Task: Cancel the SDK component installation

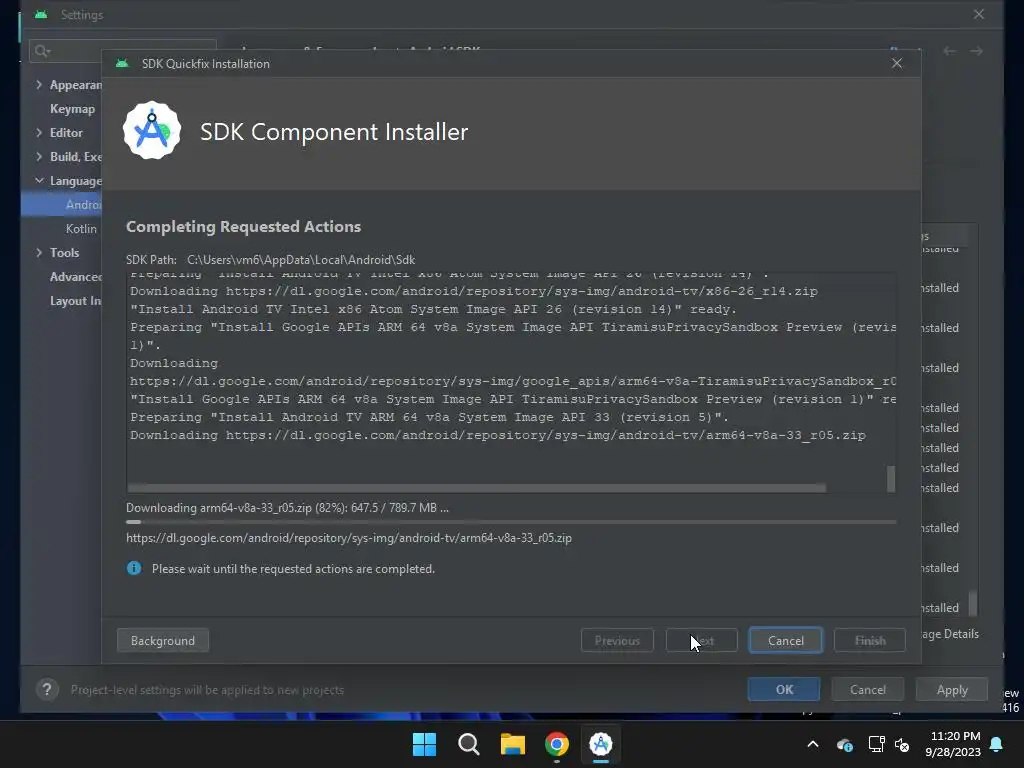Action: click(786, 641)
